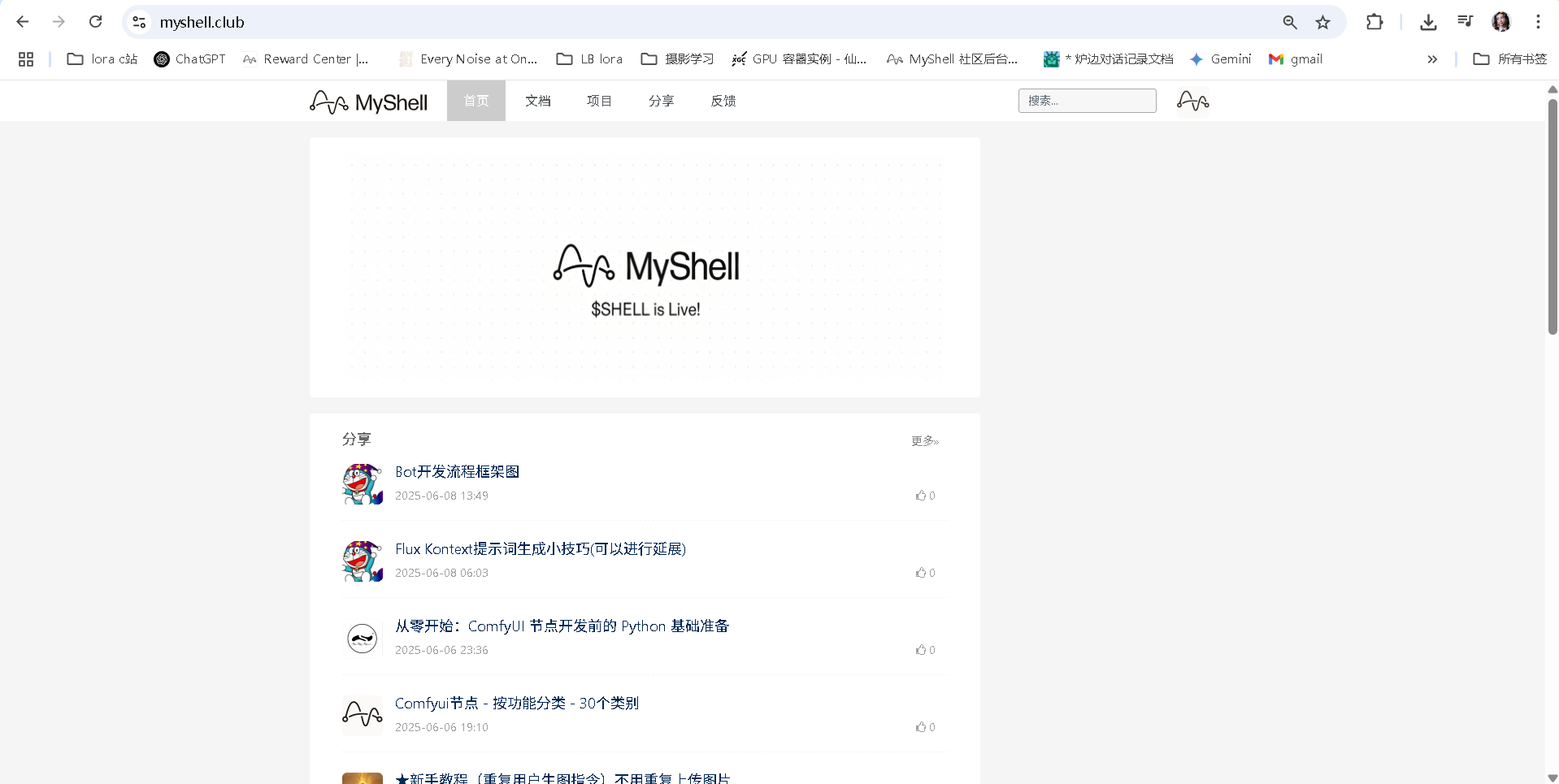Viewport: 1559px width, 784px height.
Task: Open the Chrome profile avatar
Action: pos(1501,22)
